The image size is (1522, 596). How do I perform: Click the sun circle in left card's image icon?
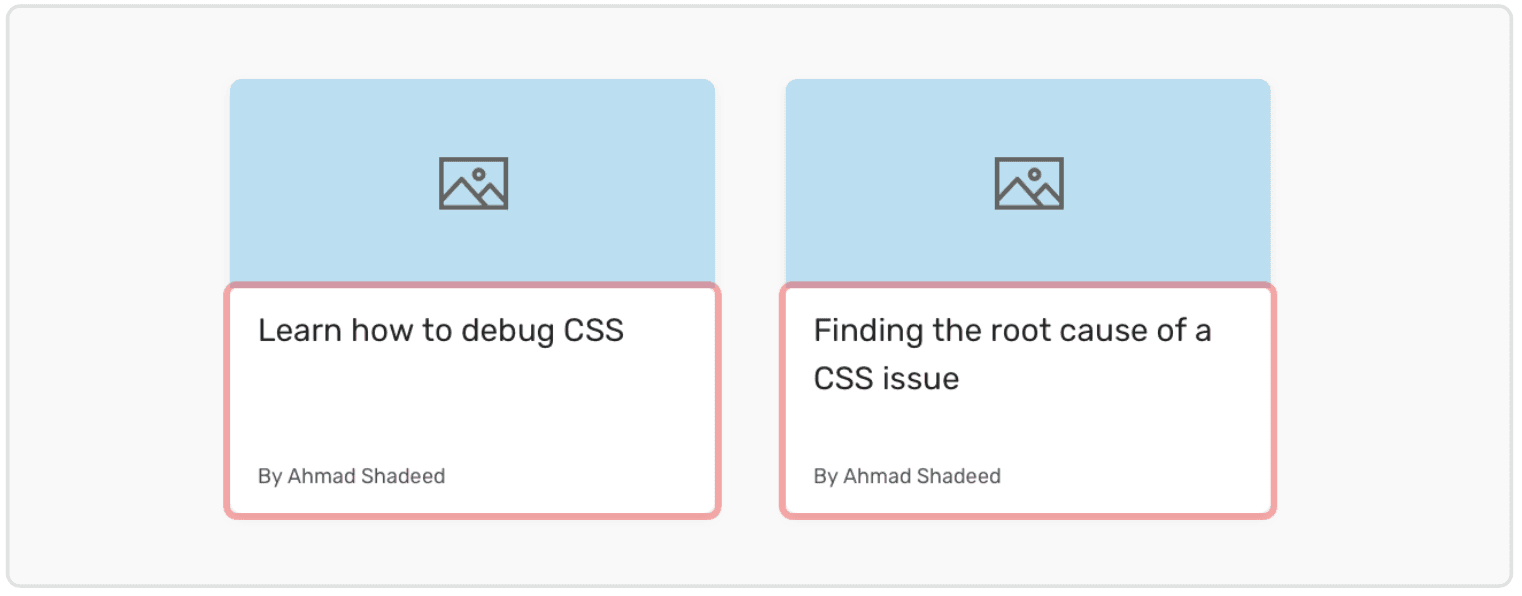click(479, 174)
